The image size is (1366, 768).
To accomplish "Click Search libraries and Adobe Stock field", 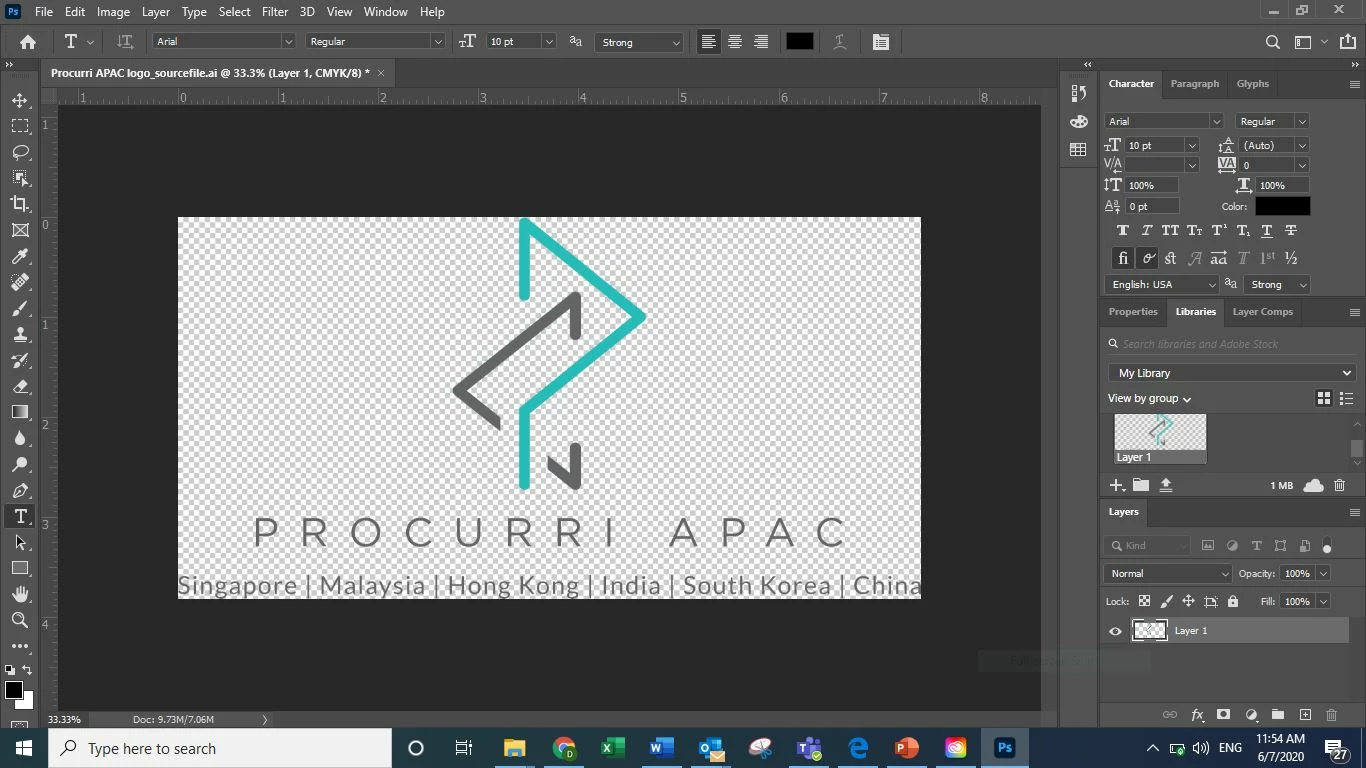I will click(1231, 344).
